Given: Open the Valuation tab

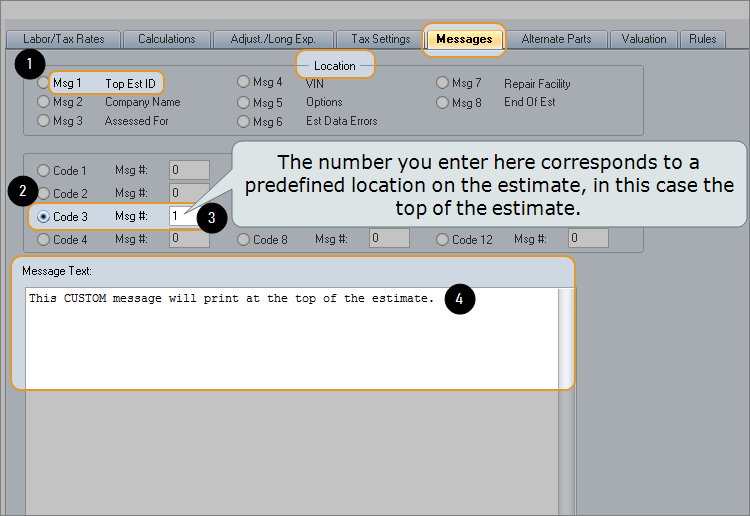Looking at the screenshot, I should (643, 39).
